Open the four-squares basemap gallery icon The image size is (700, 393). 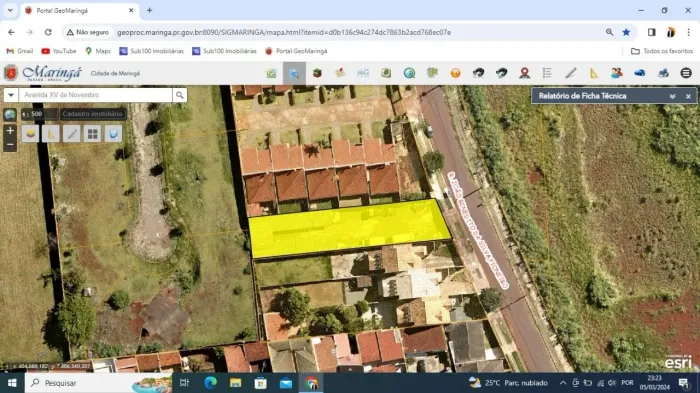tap(92, 134)
